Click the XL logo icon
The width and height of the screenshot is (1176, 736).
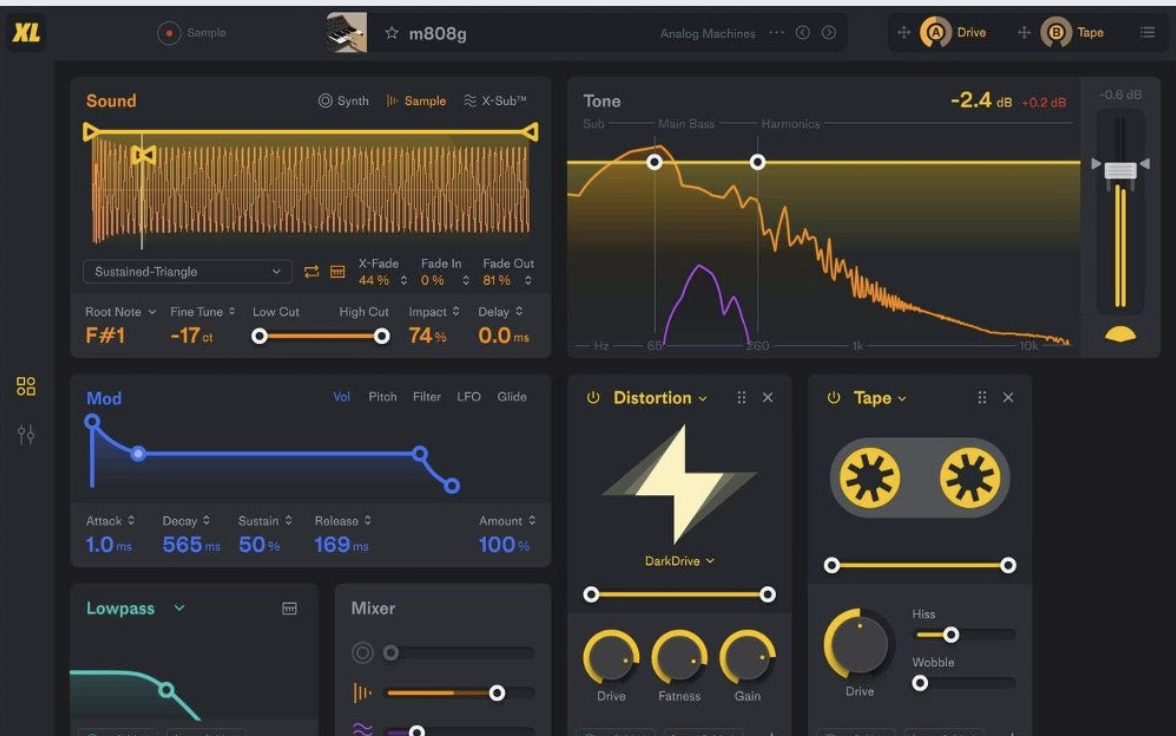coord(26,32)
